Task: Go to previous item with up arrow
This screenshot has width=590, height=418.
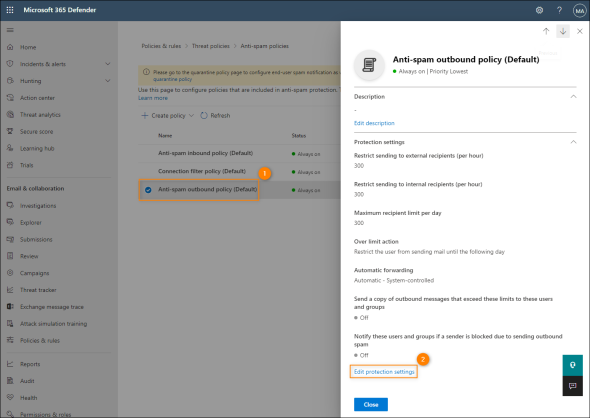Action: [546, 31]
